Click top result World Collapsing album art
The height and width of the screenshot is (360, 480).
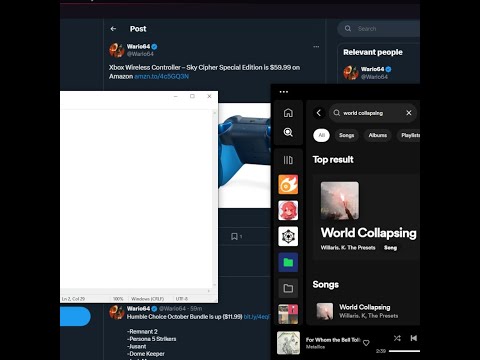tap(340, 201)
